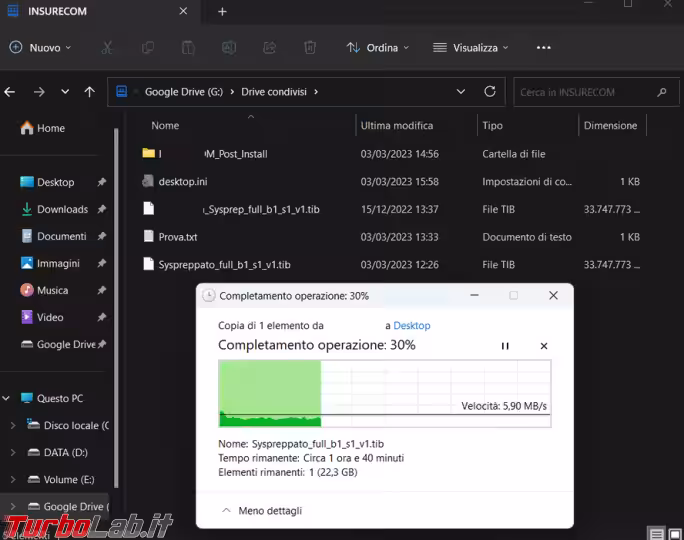Screen dimensions: 684x540
Task: Unpin Downloads using its pin icon
Action: pyautogui.click(x=102, y=209)
